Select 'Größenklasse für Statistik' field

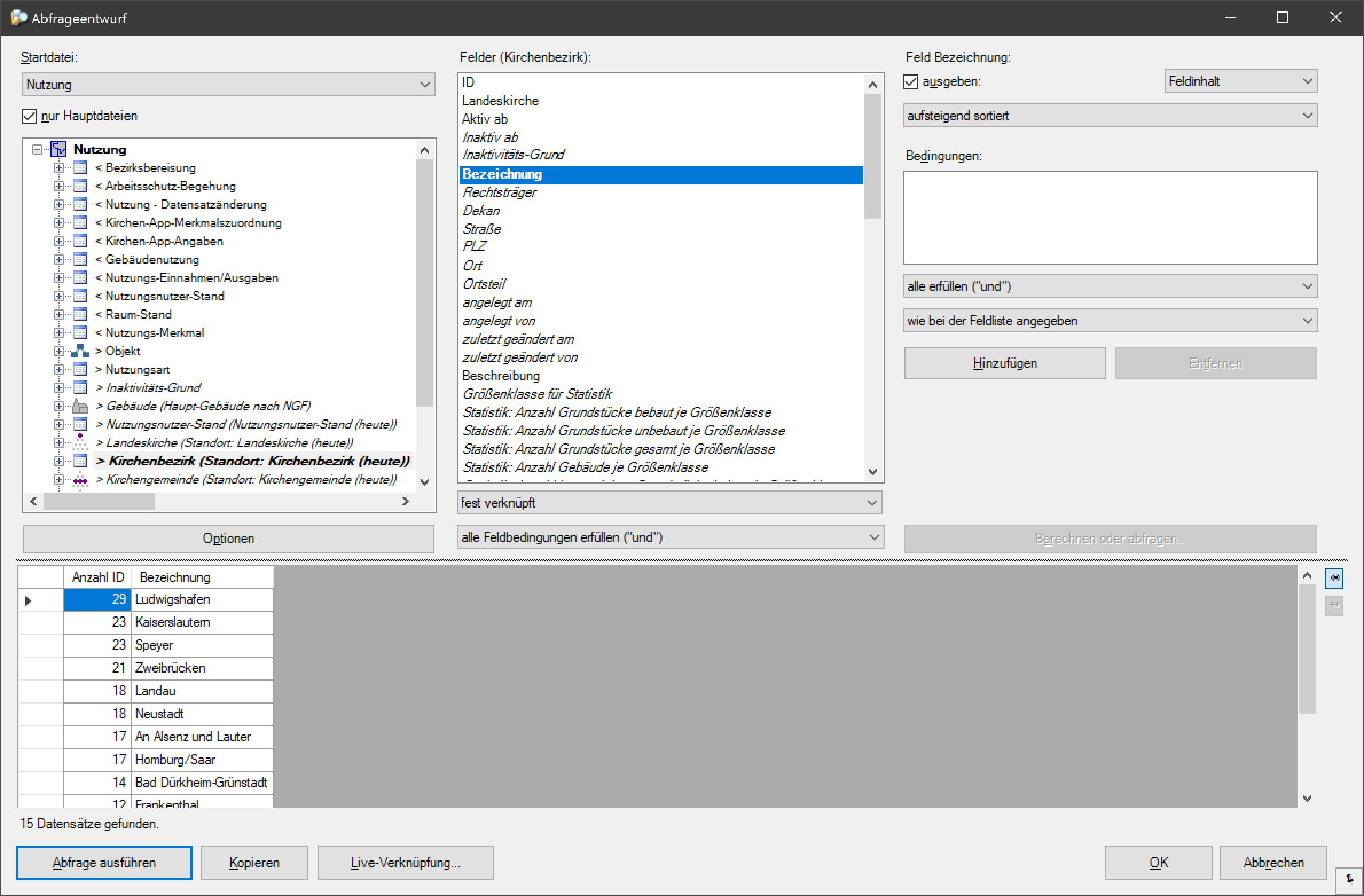(661, 394)
